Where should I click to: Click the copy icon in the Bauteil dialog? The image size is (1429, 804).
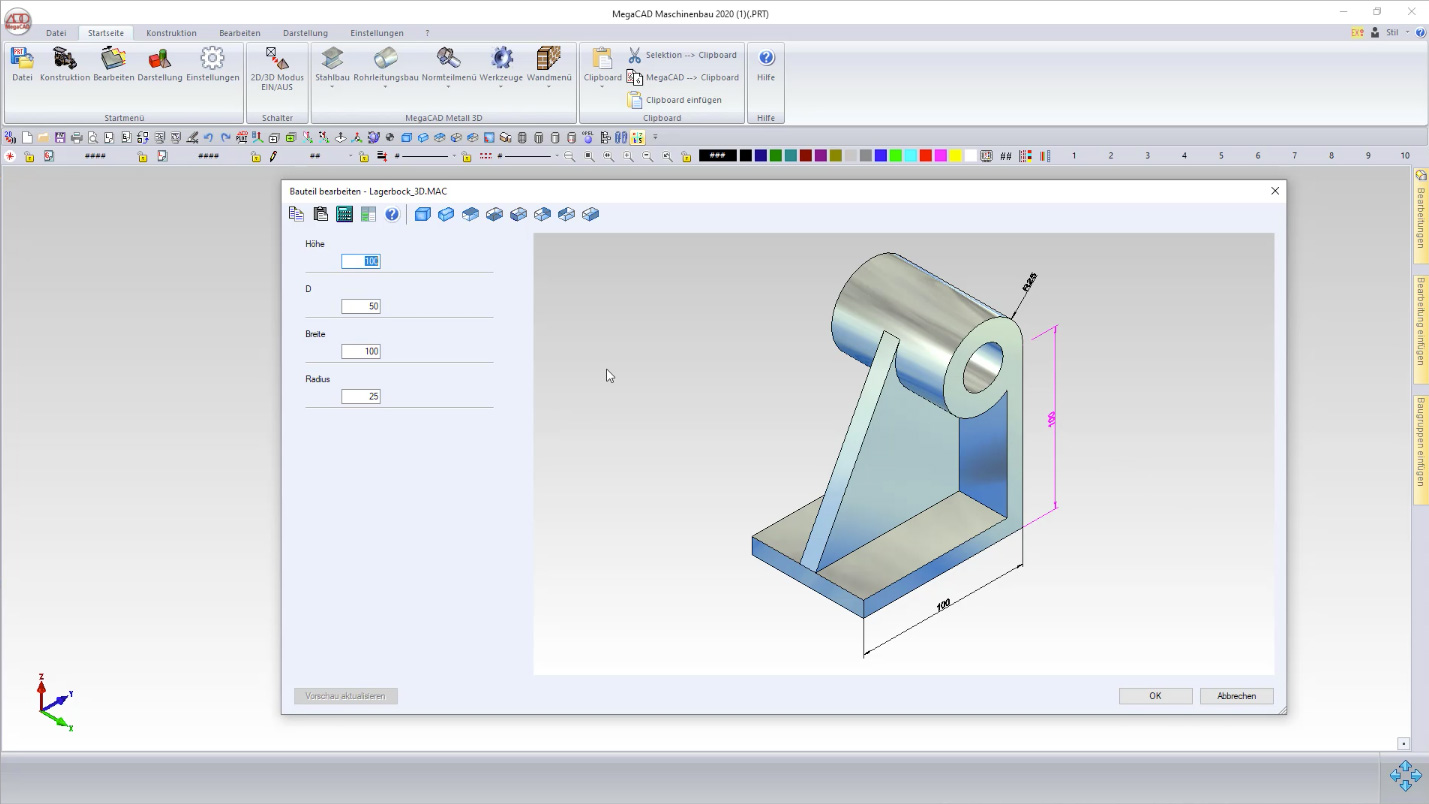296,214
